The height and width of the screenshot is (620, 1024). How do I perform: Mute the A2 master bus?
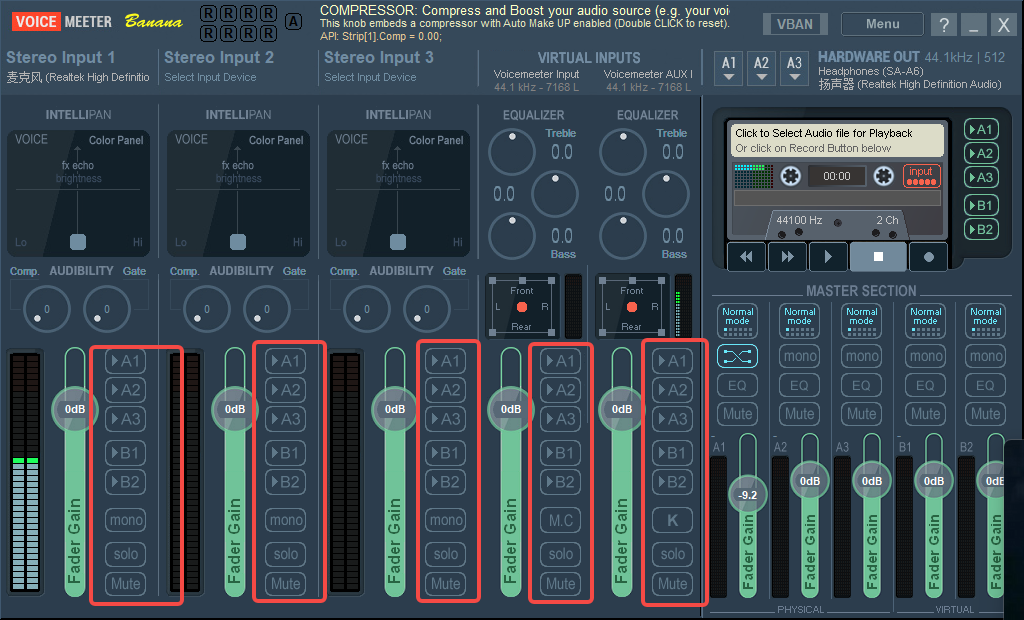[x=799, y=414]
